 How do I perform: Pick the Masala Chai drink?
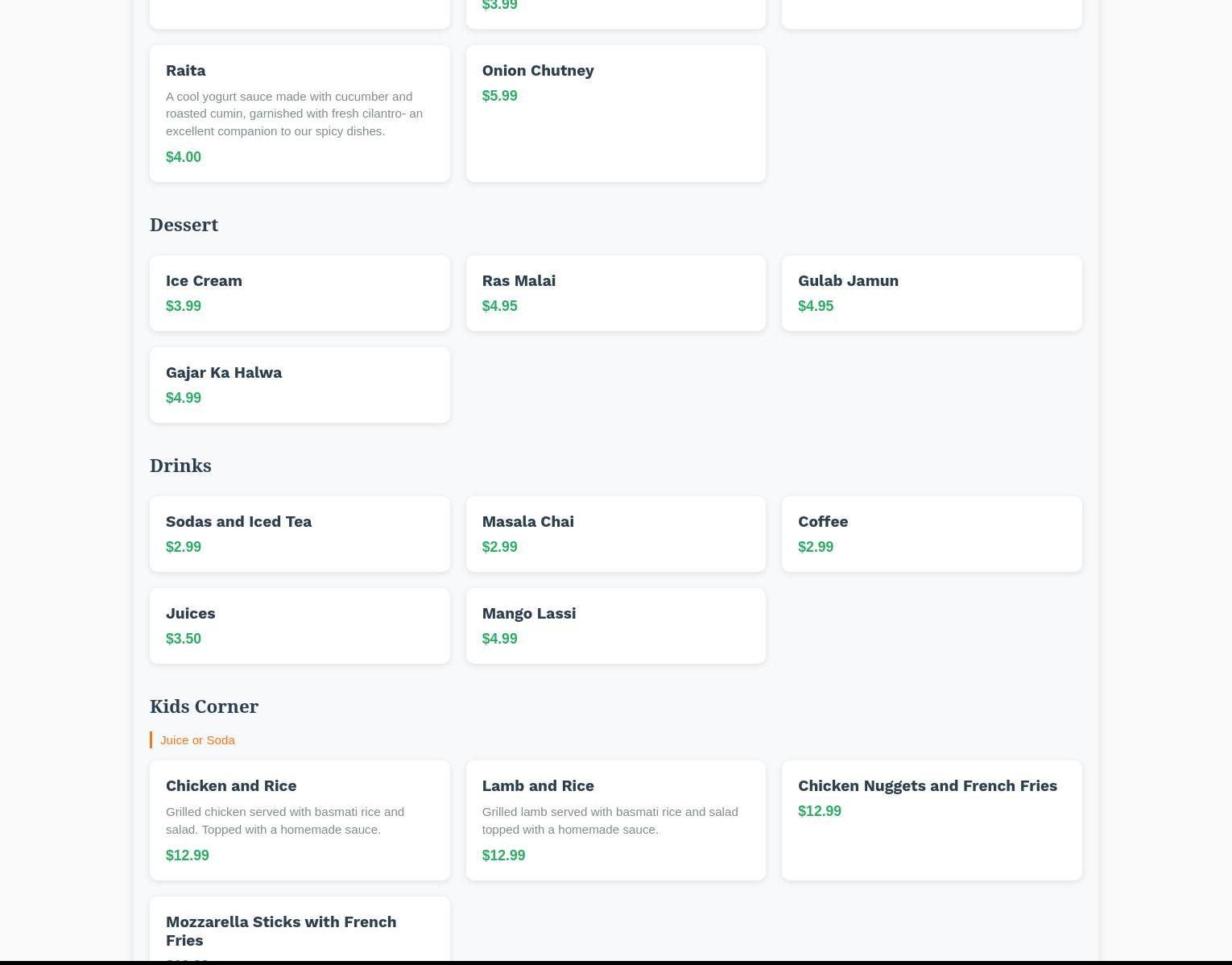click(615, 533)
